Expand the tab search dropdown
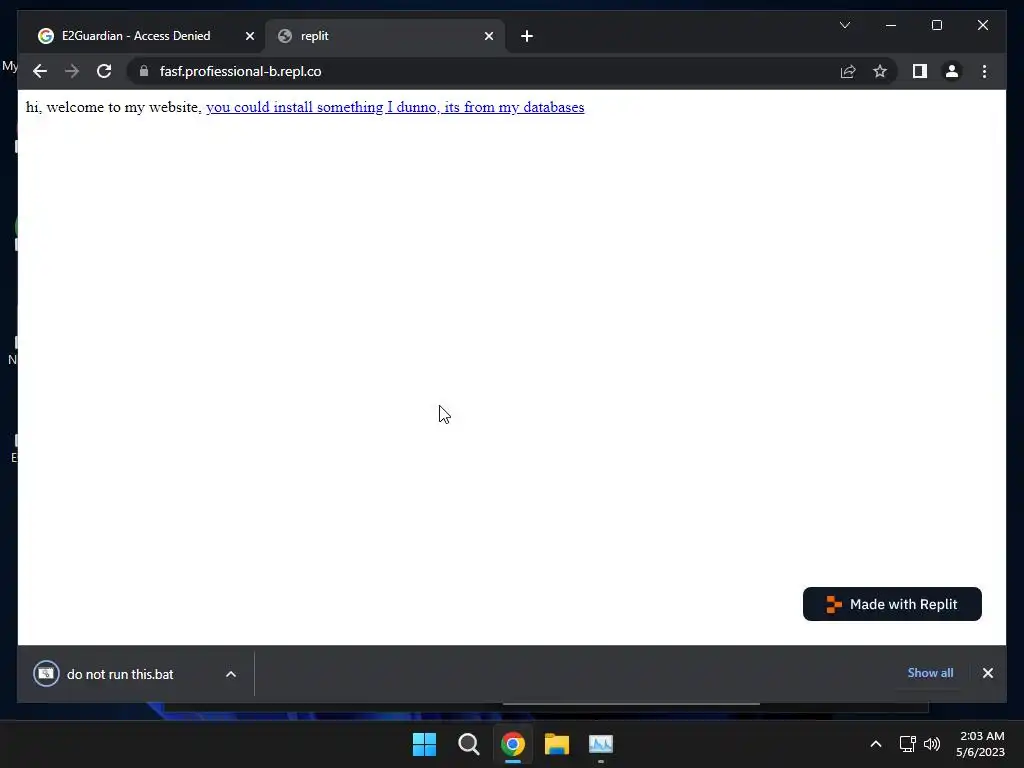1024x768 pixels. click(844, 25)
